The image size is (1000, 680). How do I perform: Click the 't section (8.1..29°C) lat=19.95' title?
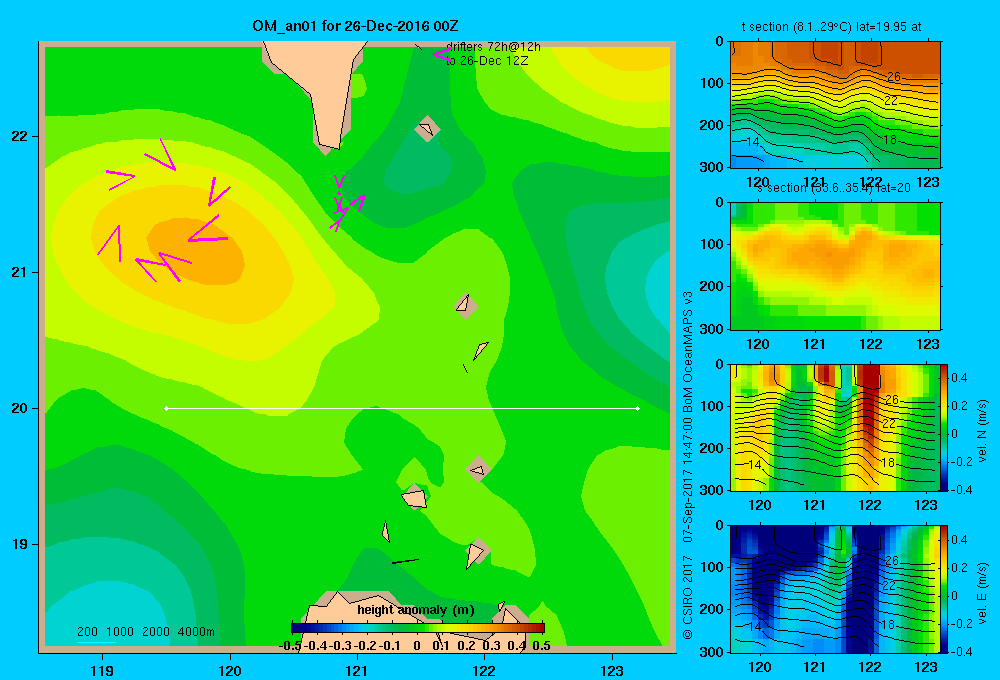point(831,27)
